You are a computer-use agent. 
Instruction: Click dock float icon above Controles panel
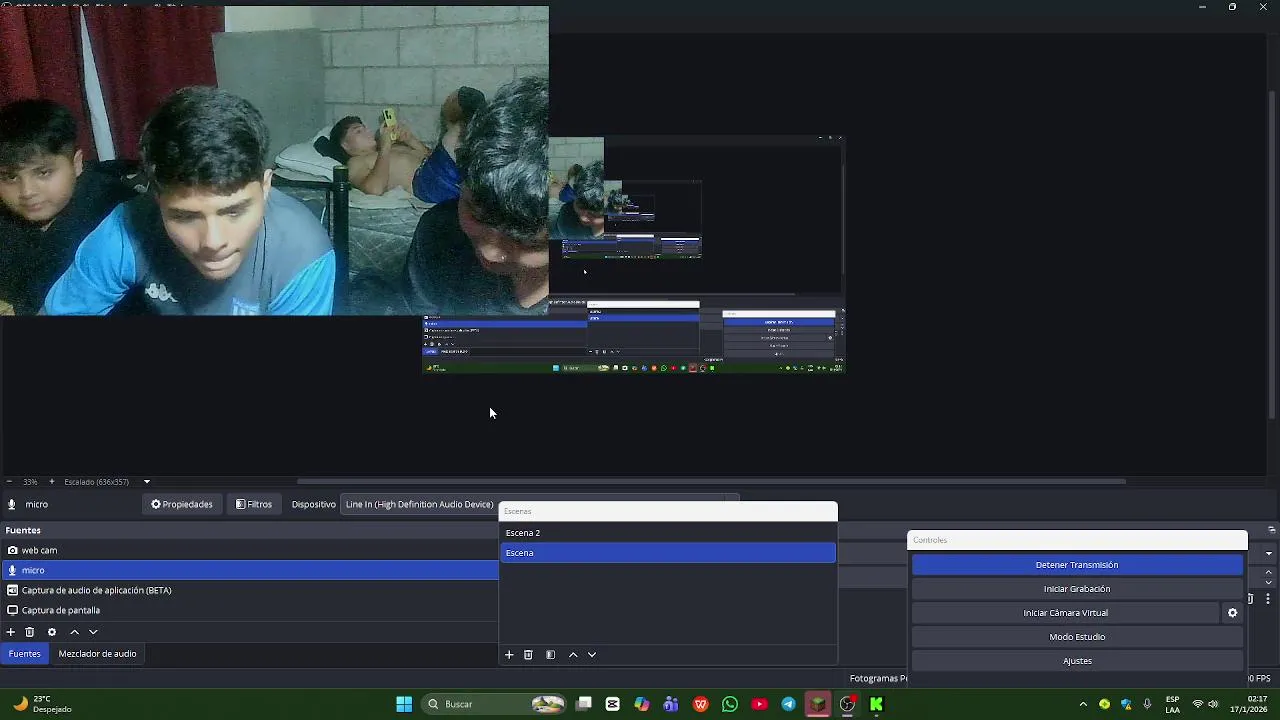[x=1271, y=530]
